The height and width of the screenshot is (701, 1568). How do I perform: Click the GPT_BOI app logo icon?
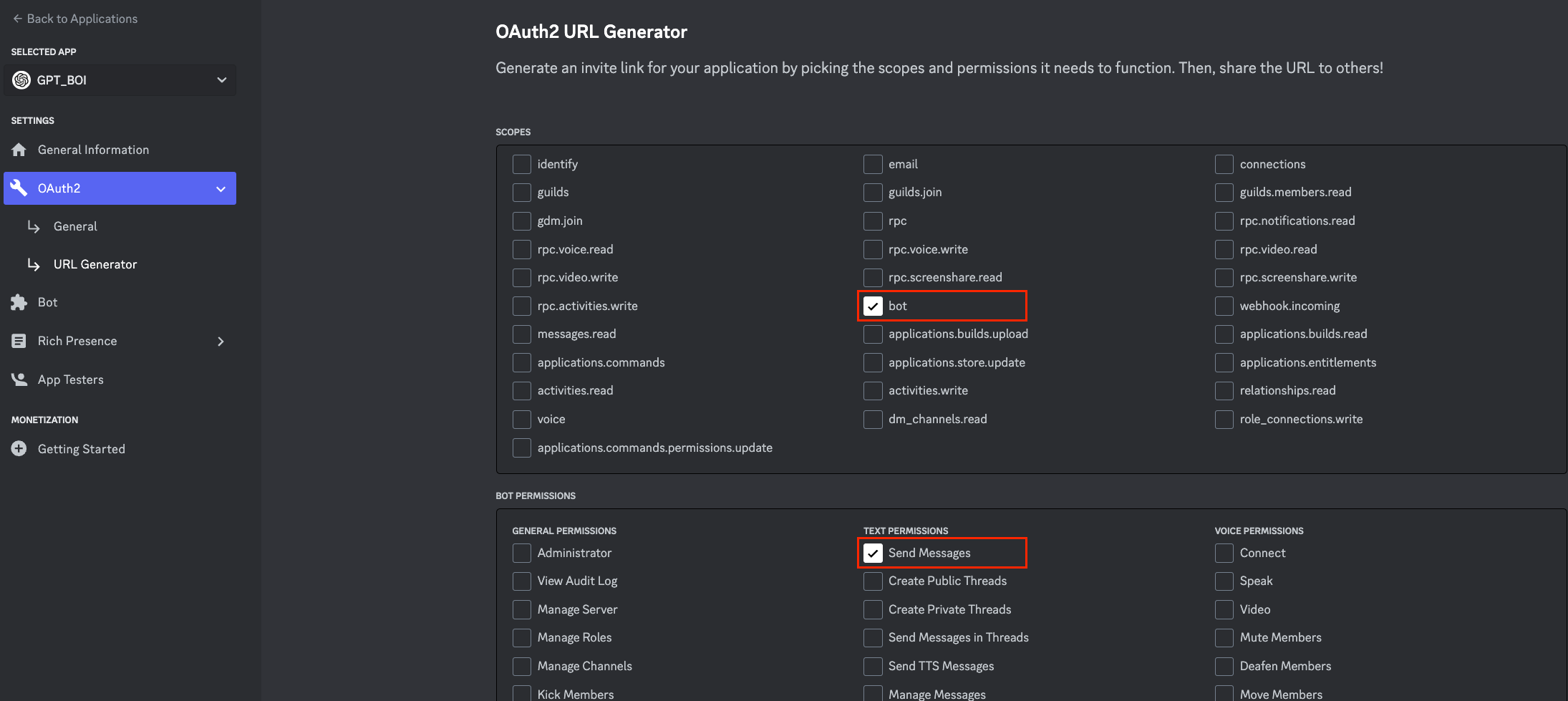click(21, 80)
